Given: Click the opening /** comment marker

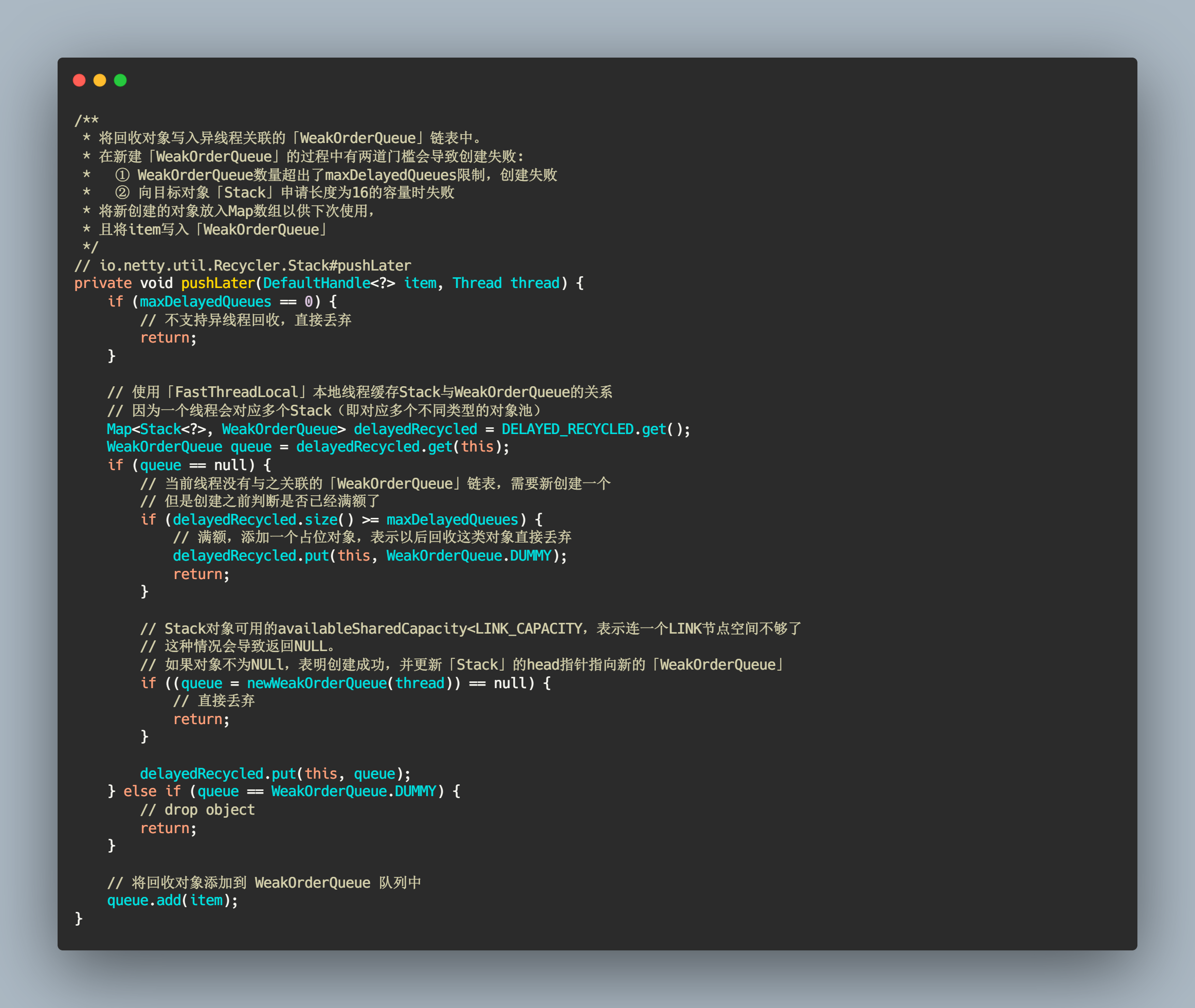Looking at the screenshot, I should (86, 120).
